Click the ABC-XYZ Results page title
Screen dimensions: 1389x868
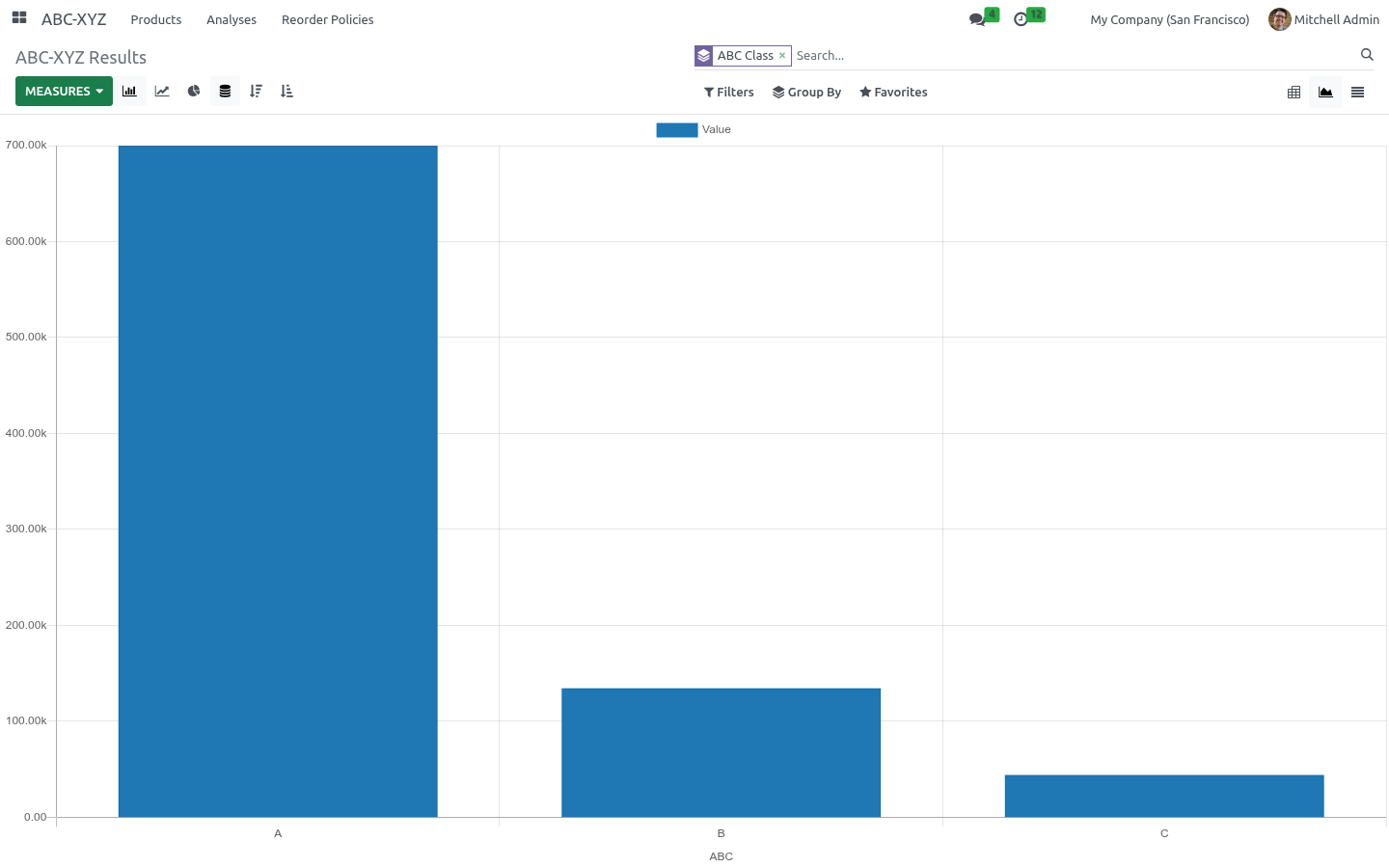81,58
